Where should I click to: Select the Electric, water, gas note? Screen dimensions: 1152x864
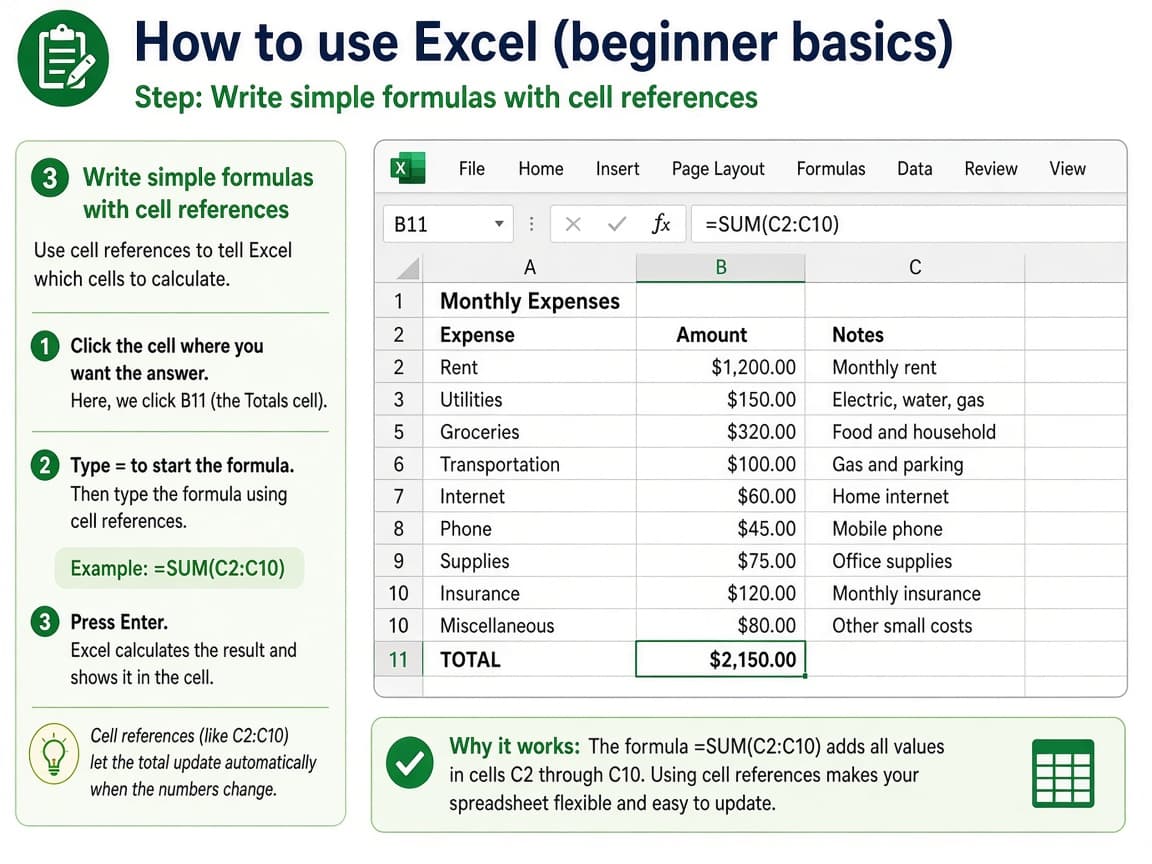tap(915, 400)
